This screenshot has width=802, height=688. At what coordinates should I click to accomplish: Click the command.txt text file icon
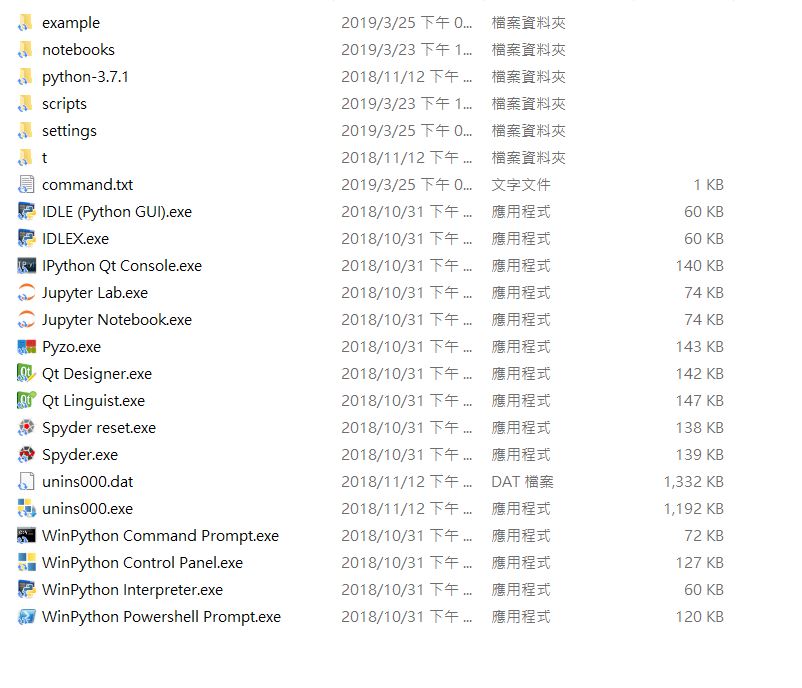[x=26, y=185]
